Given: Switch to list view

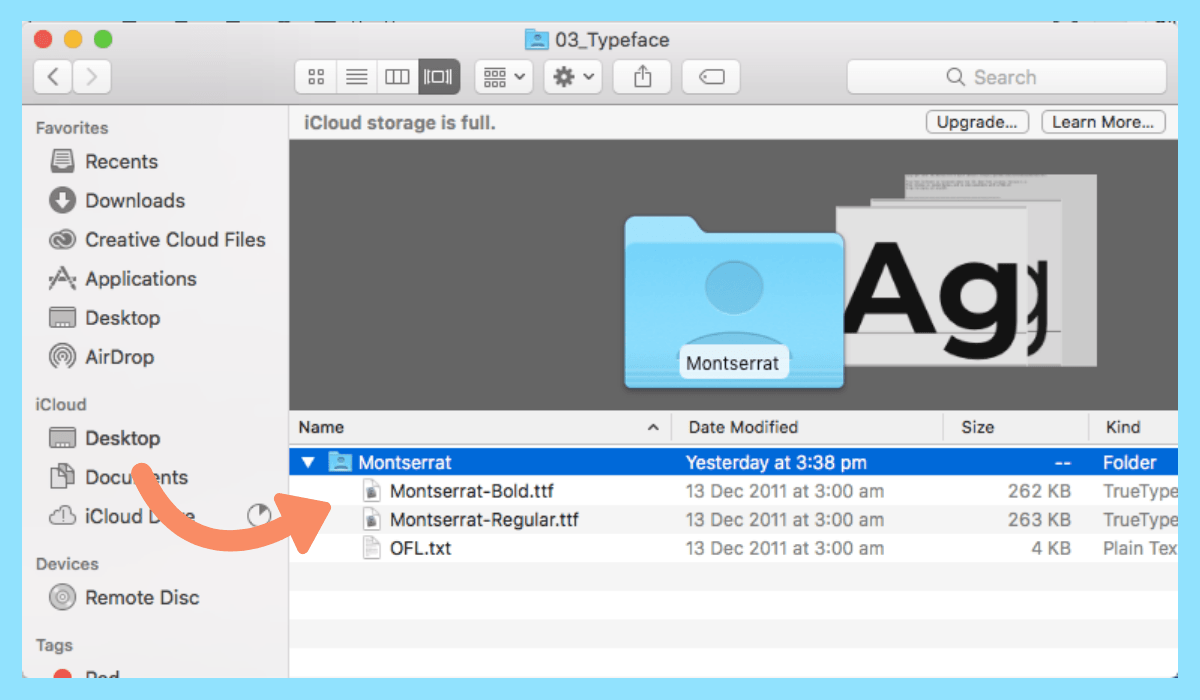Looking at the screenshot, I should point(356,77).
